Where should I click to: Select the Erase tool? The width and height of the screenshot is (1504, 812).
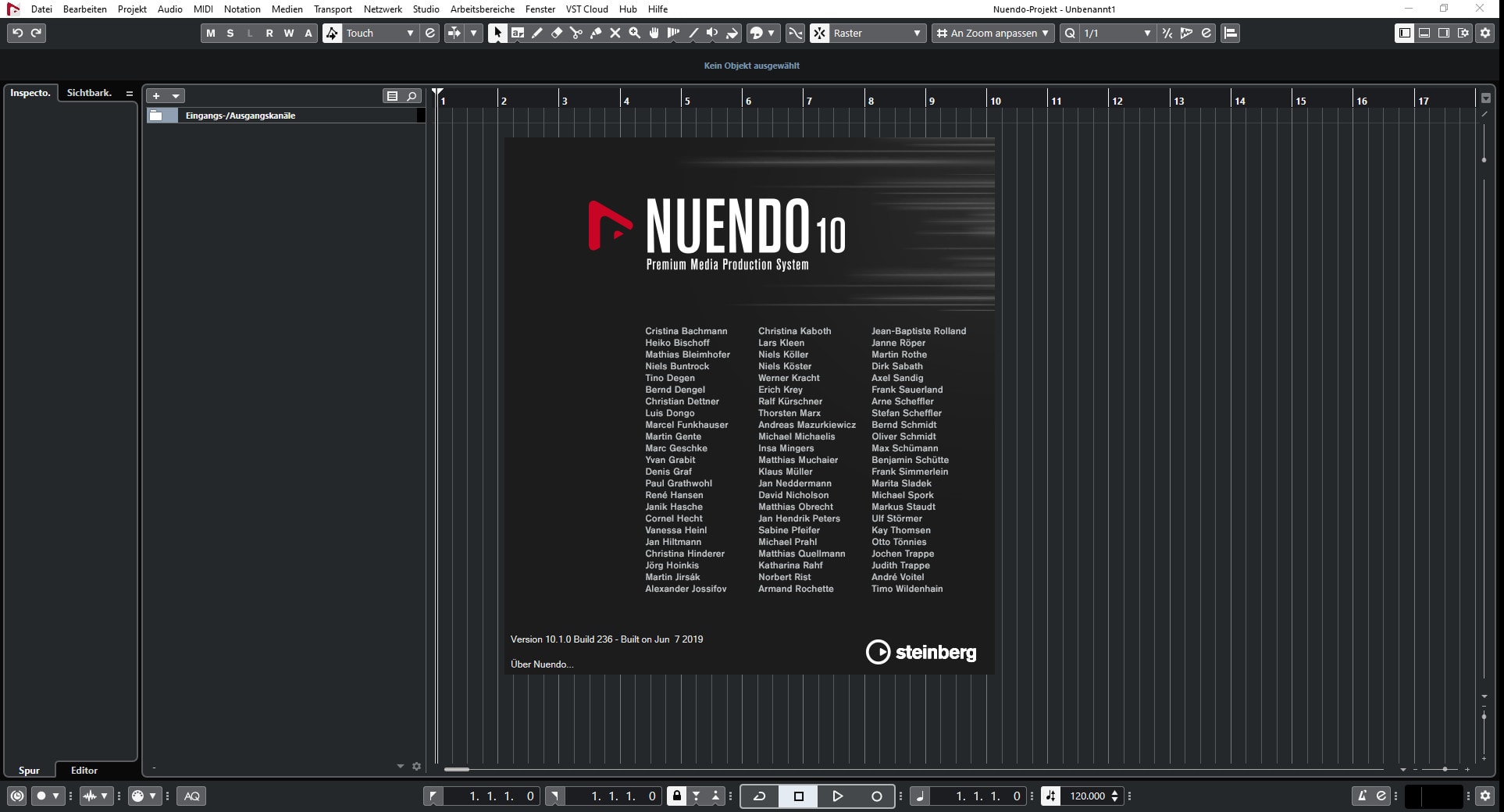(x=556, y=33)
